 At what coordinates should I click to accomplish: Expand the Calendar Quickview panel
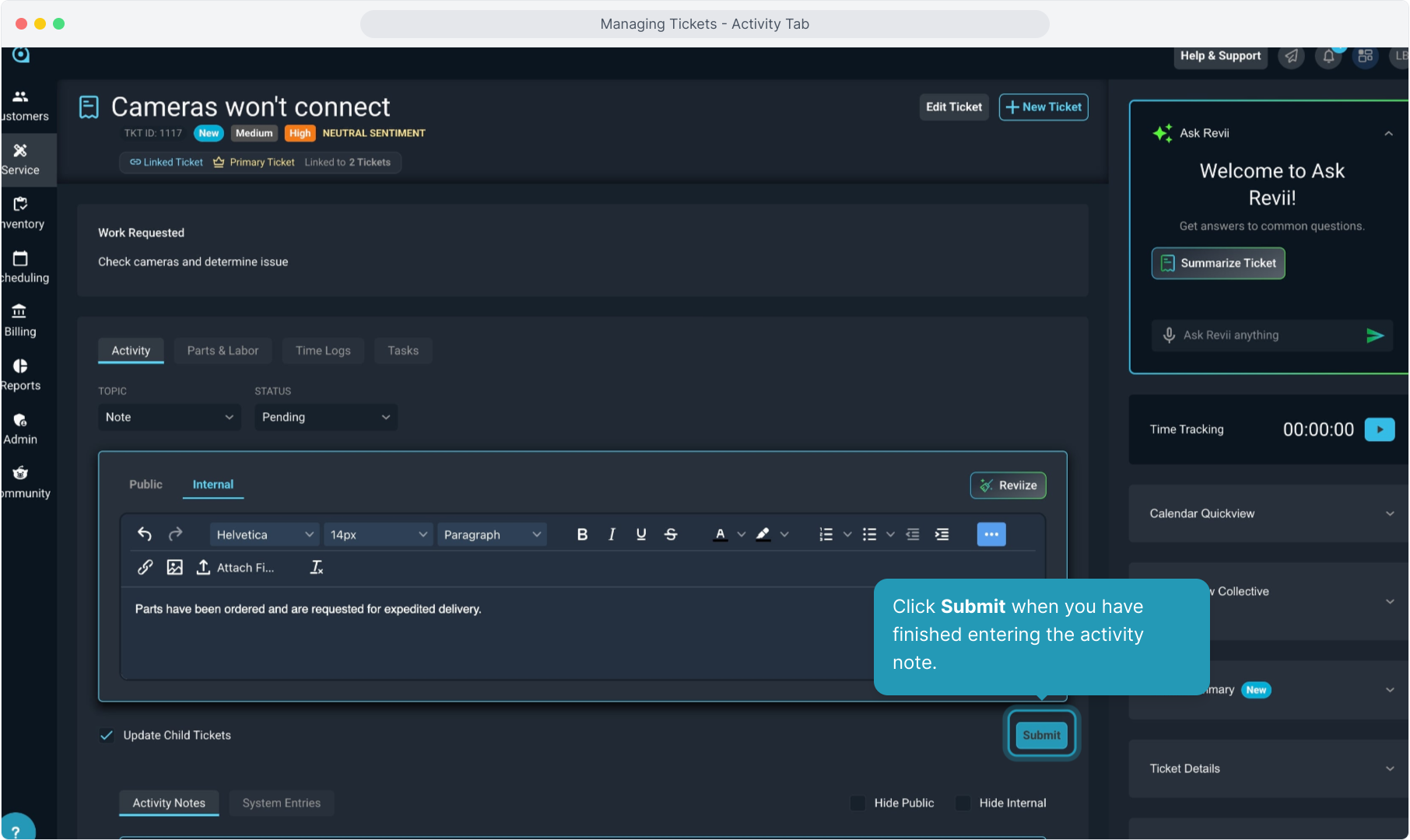click(x=1268, y=513)
